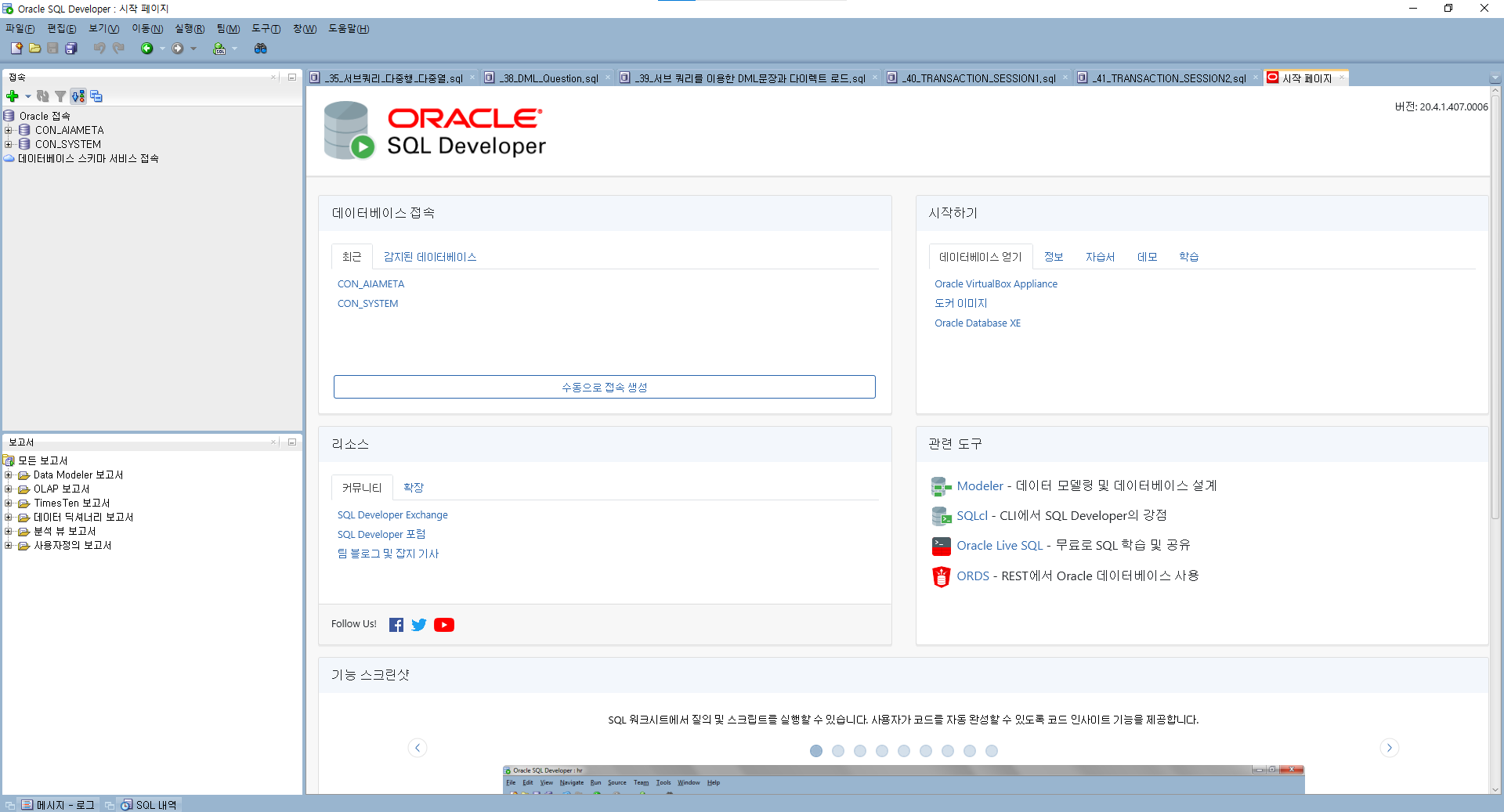Switch to the 확장 tab under 리소스
The width and height of the screenshot is (1504, 812).
pos(414,488)
